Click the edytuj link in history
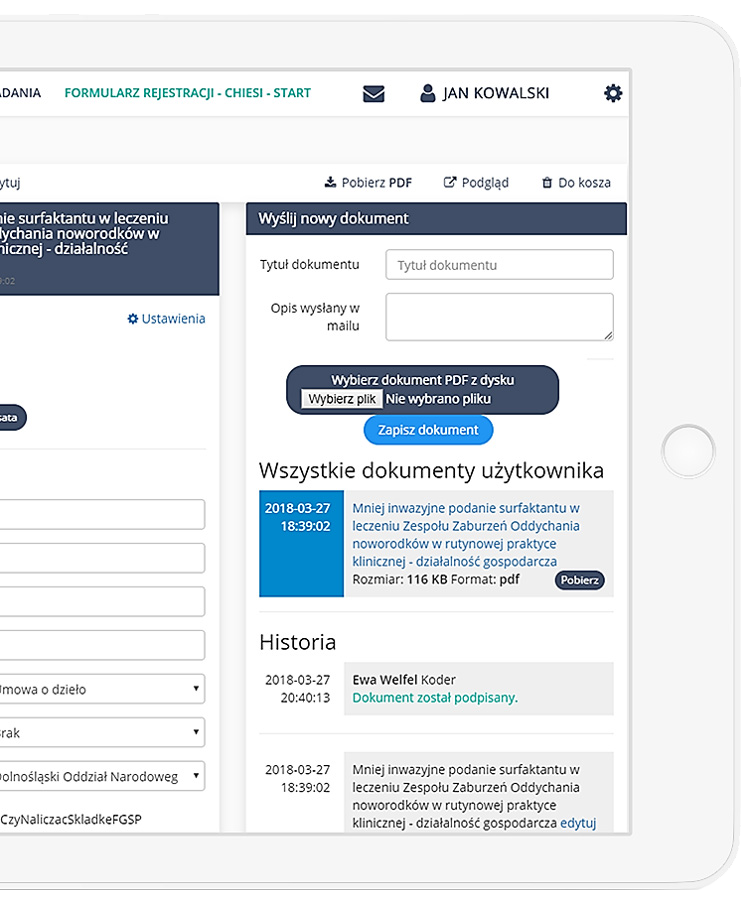This screenshot has height=901, width=754. click(x=578, y=823)
